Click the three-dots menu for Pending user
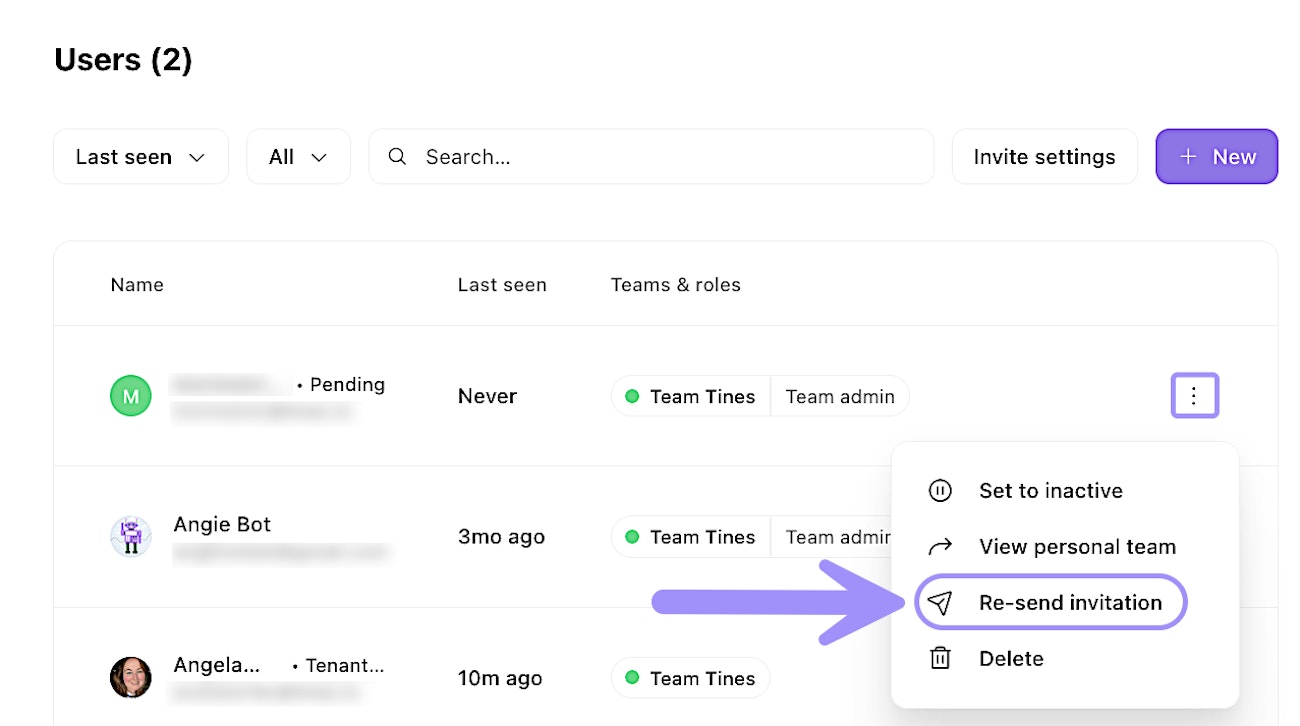This screenshot has height=726, width=1300. tap(1195, 396)
